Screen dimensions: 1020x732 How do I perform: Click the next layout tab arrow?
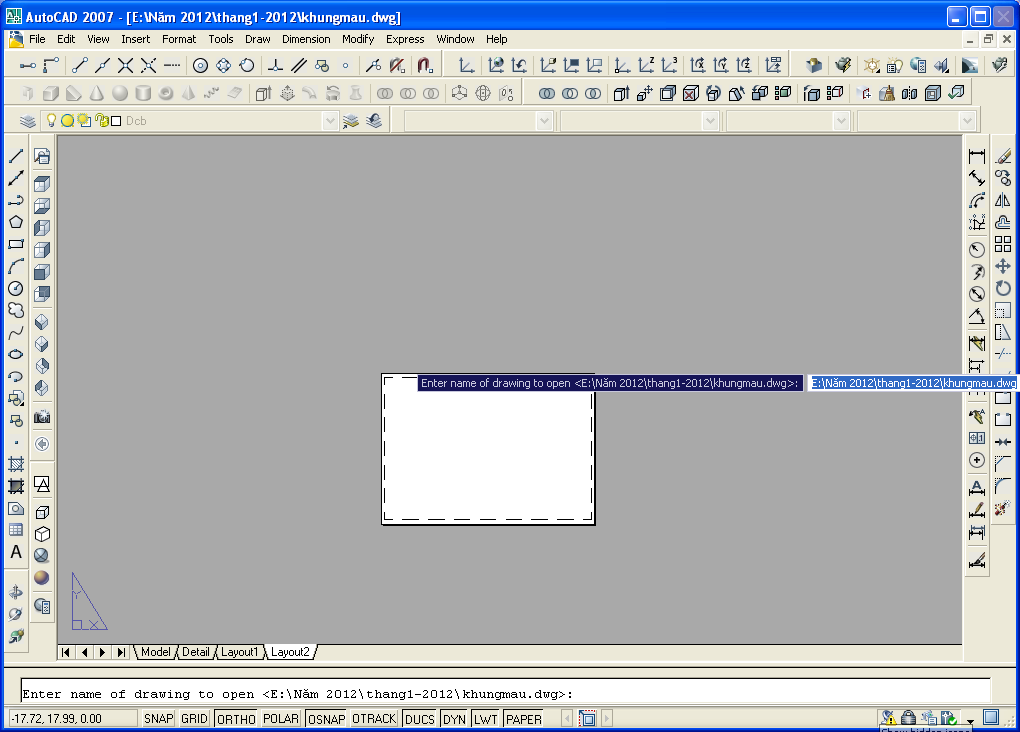point(102,652)
